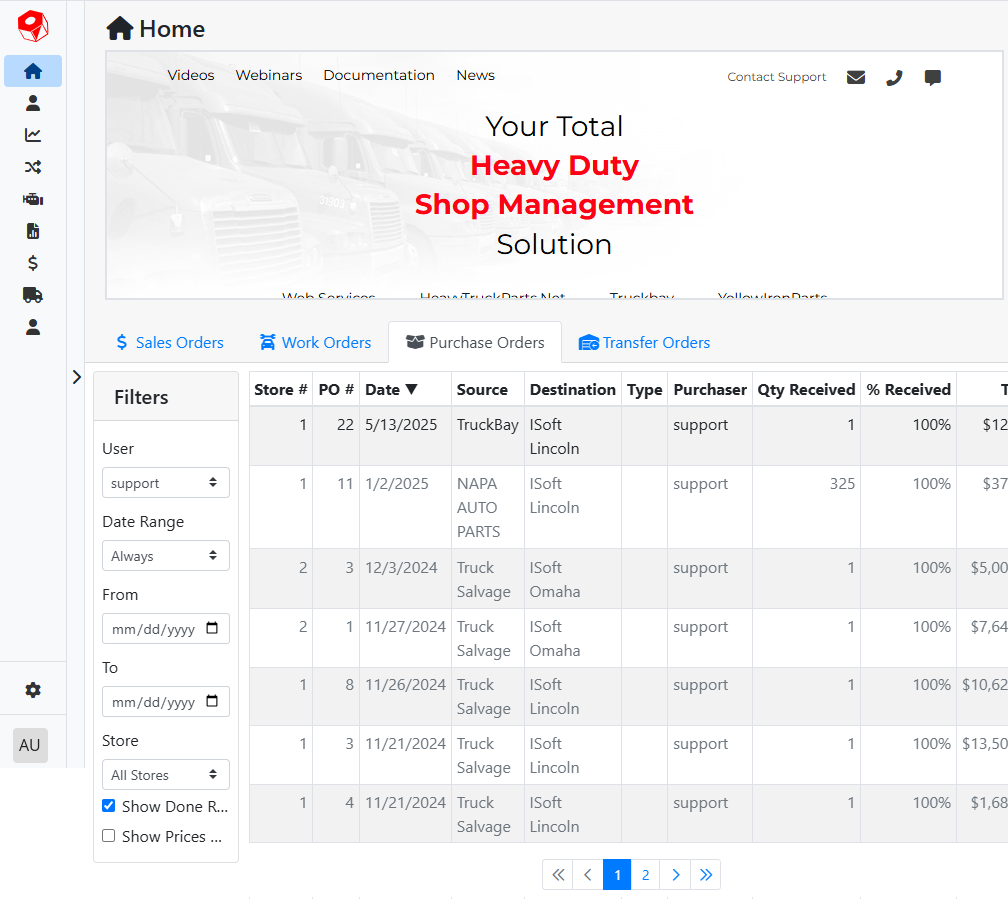Open the shuffle arrows sidebar icon
1008x899 pixels.
click(33, 167)
